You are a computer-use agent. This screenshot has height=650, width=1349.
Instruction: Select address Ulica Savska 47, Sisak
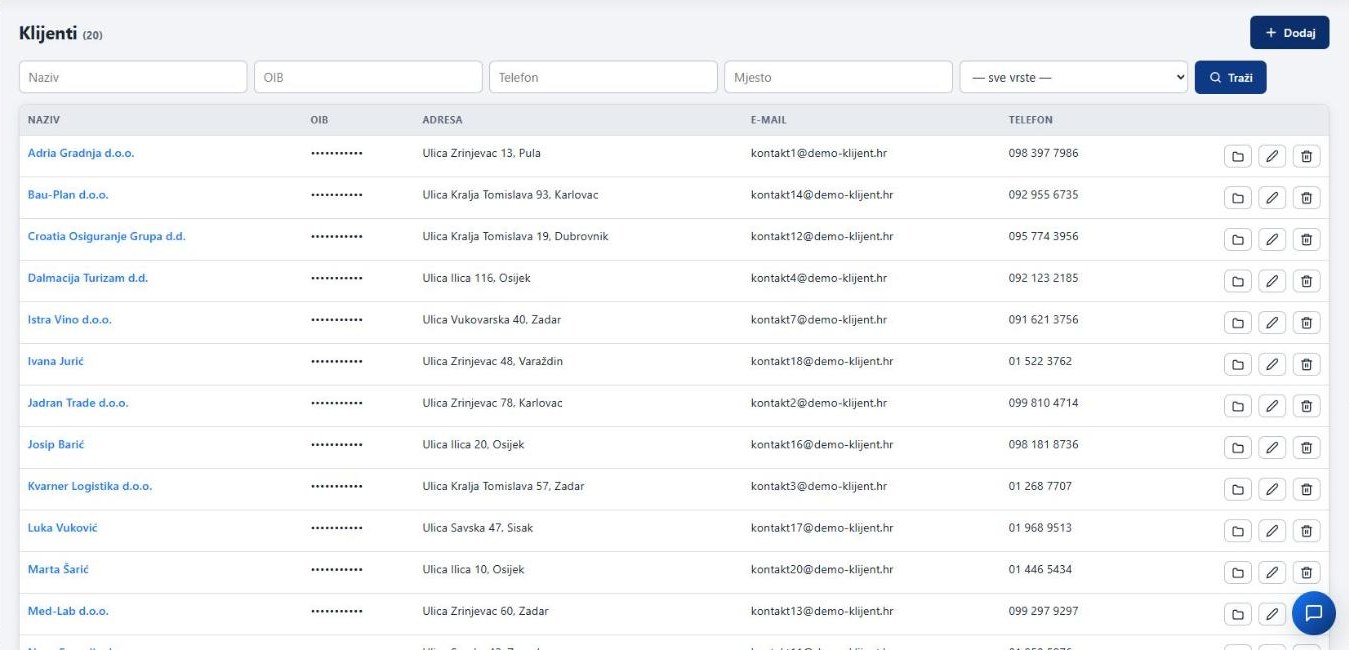point(478,528)
